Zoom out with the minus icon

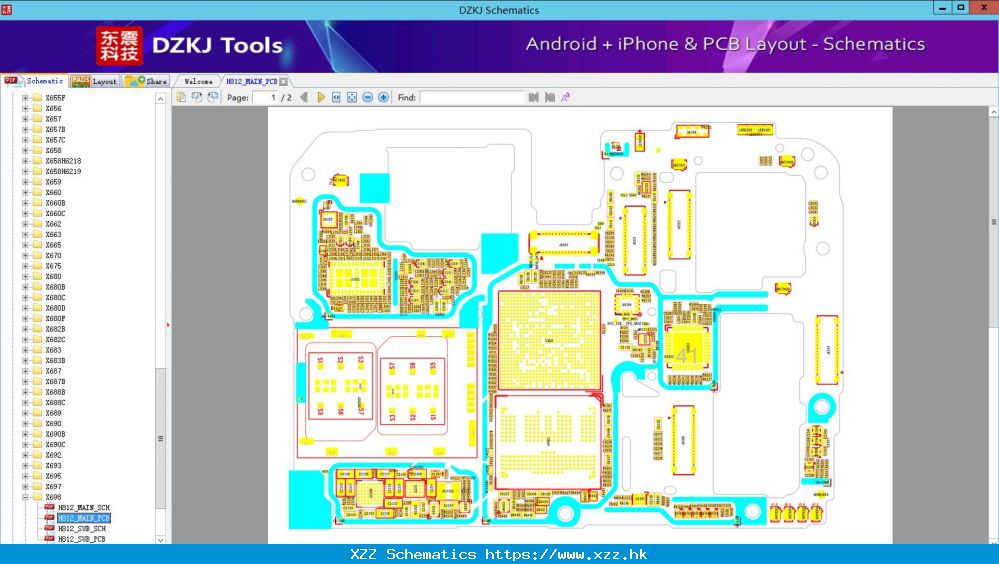tap(368, 97)
